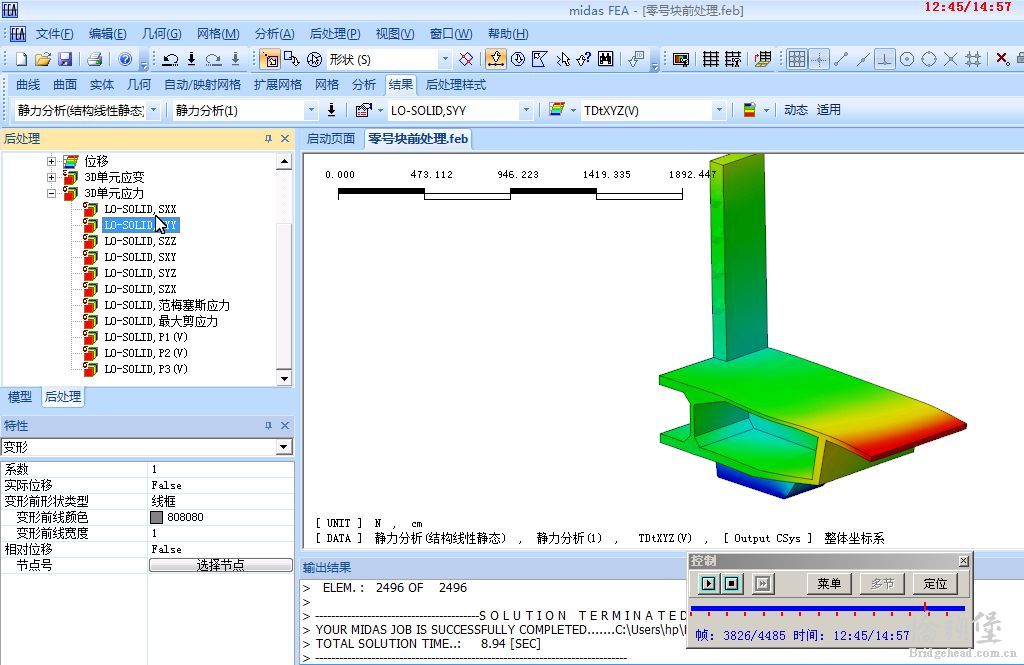Select LO-SOLID, SZZ in result tree

(140, 241)
